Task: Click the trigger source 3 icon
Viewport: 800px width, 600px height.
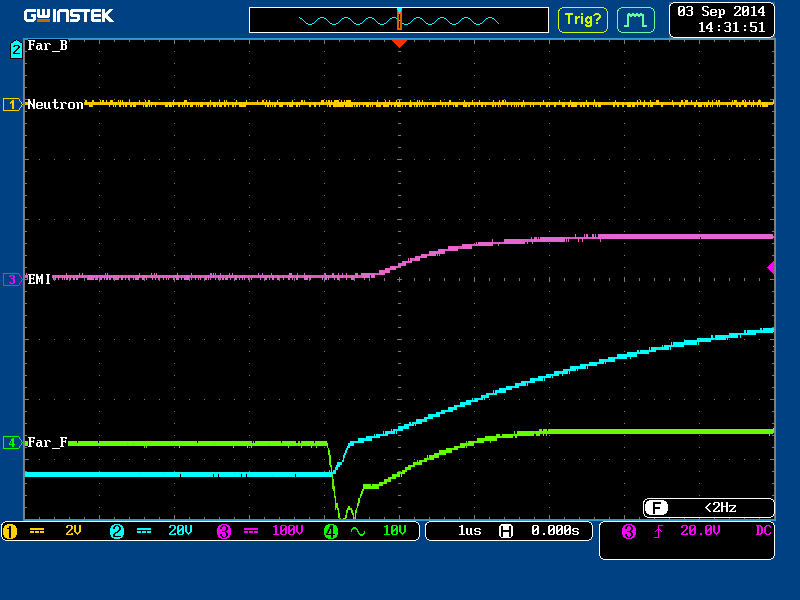Action: [629, 532]
